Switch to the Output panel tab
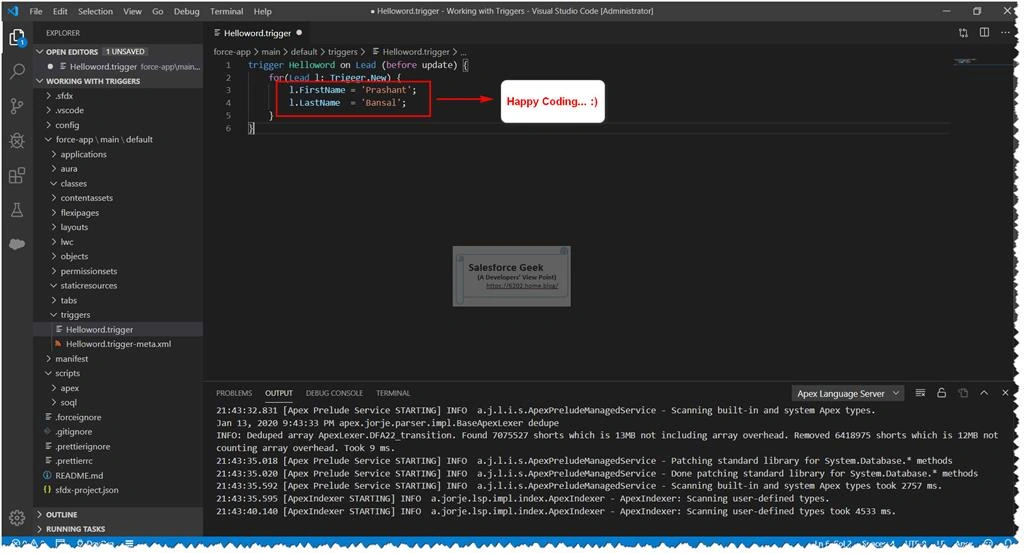This screenshot has width=1024, height=553. [279, 393]
